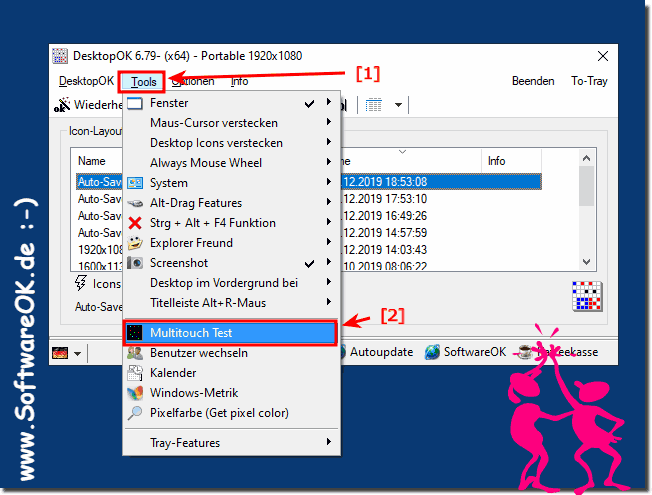Open the Tray-Features menu entry
Image resolution: width=652 pixels, height=495 pixels.
tap(232, 443)
